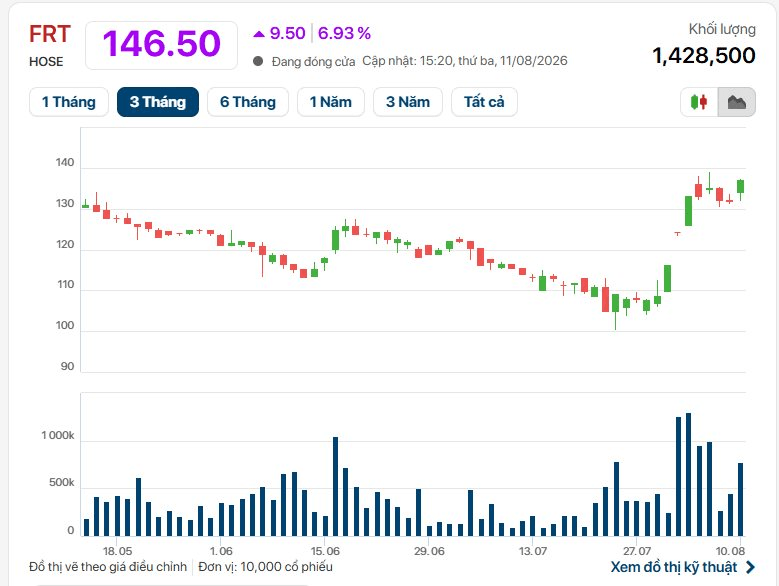Click the 100 price axis label
779x586 pixels.
pos(65,325)
